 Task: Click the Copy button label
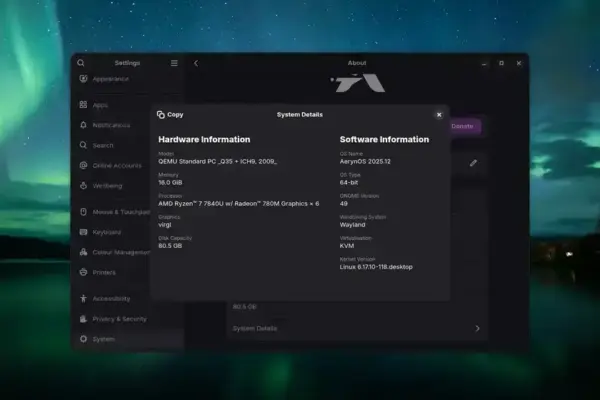(x=175, y=114)
